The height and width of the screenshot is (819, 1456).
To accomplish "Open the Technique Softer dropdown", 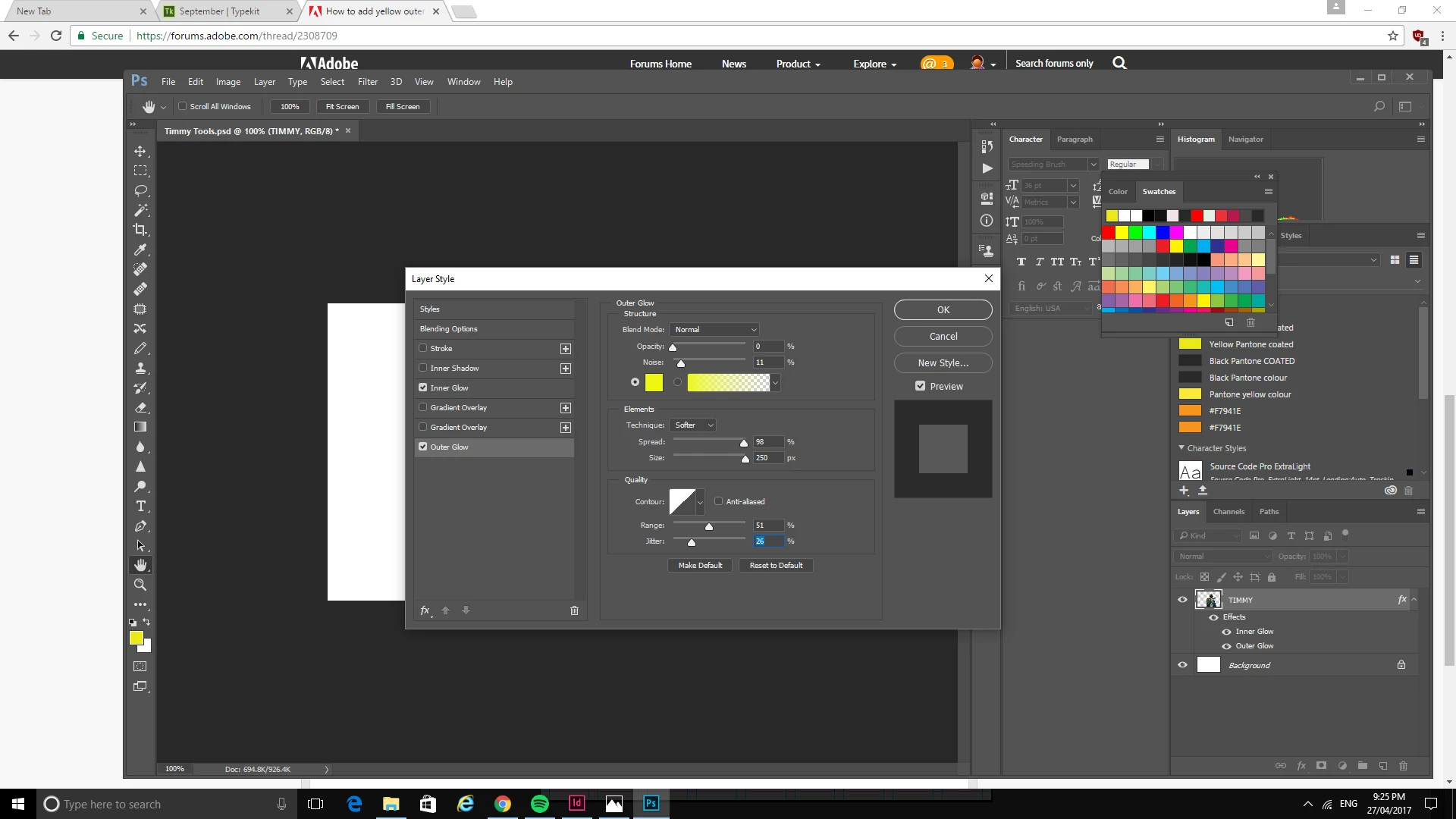I will (x=693, y=425).
